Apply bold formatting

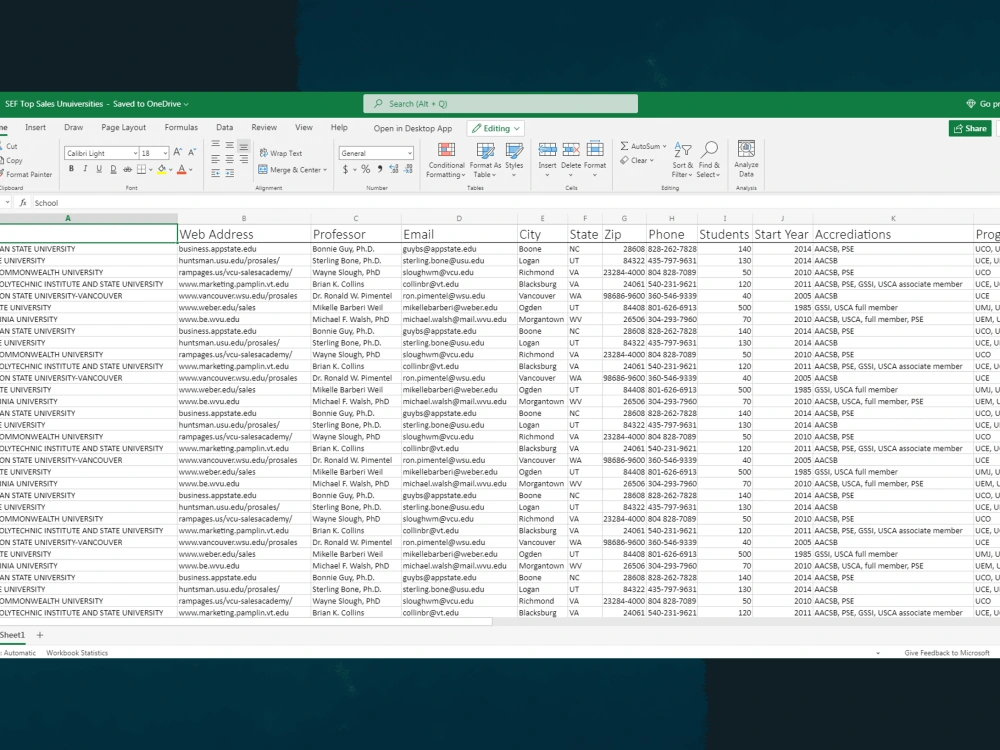[x=71, y=169]
